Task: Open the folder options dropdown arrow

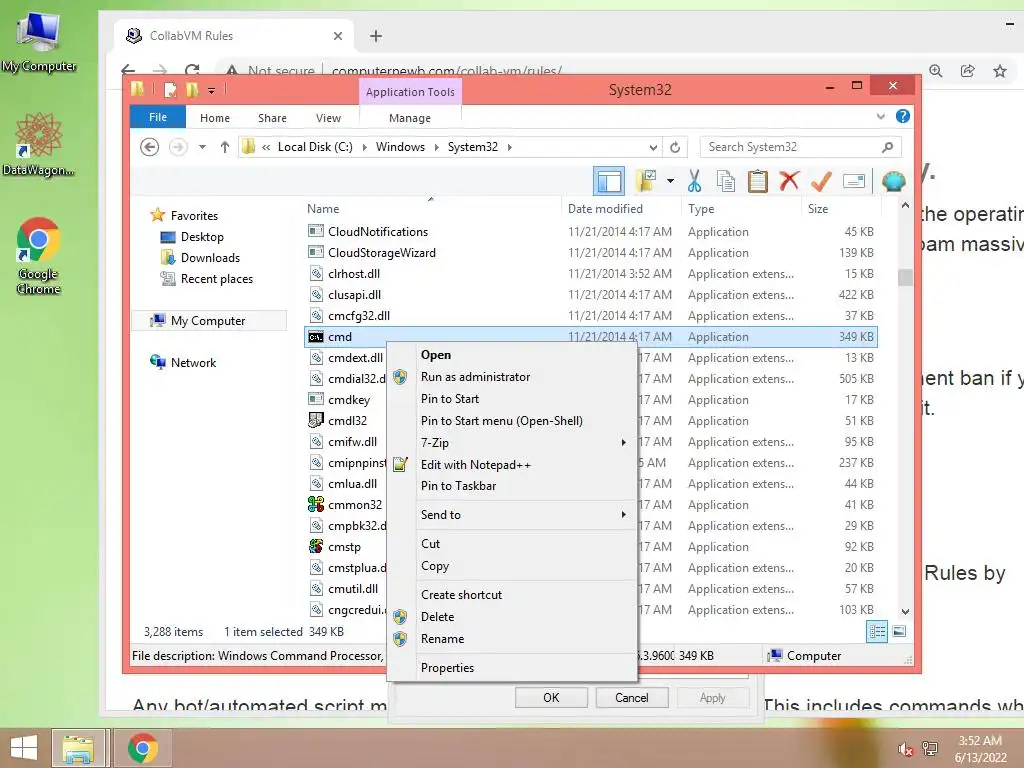Action: coord(670,181)
